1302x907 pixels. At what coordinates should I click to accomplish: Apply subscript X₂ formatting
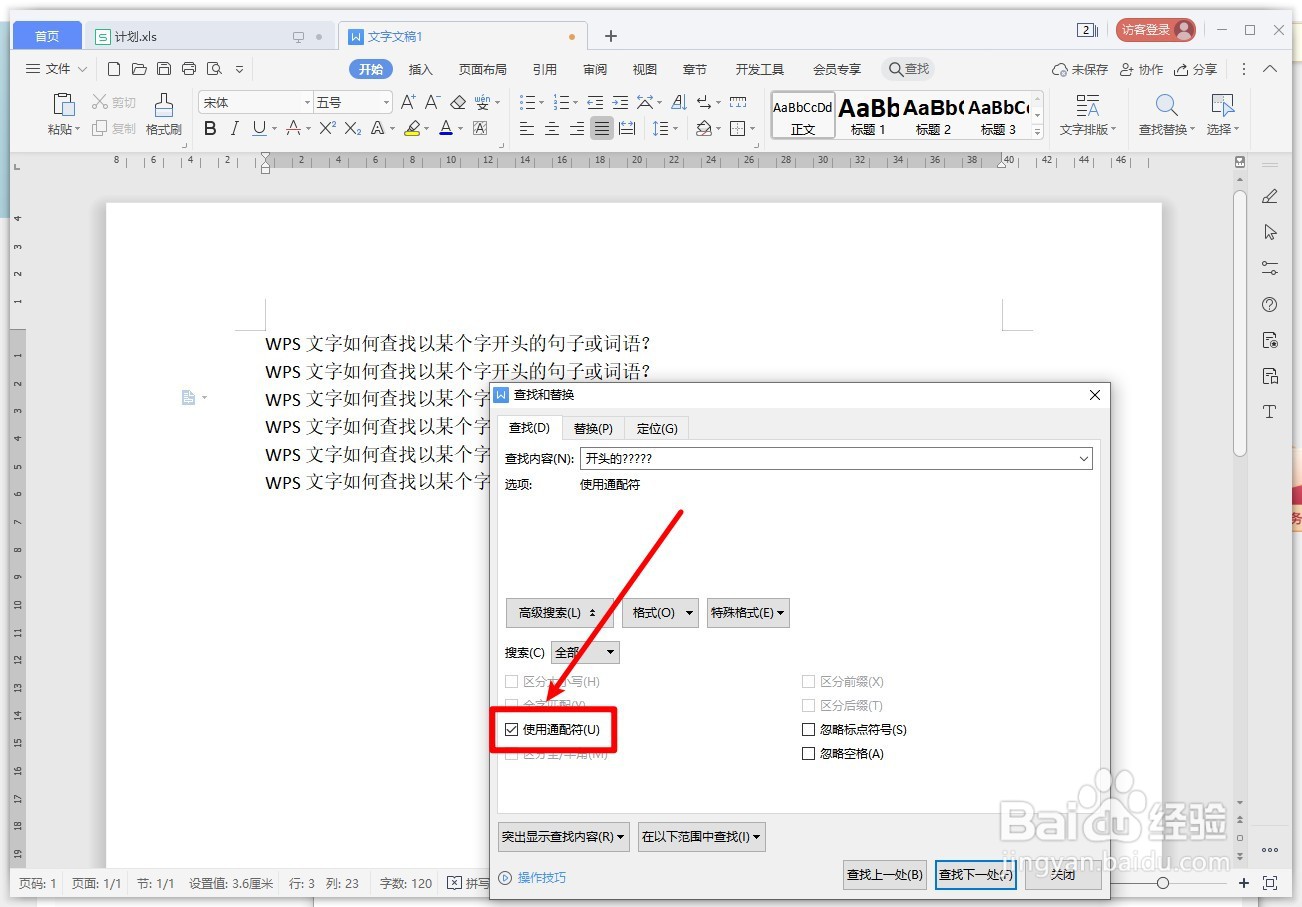click(352, 128)
